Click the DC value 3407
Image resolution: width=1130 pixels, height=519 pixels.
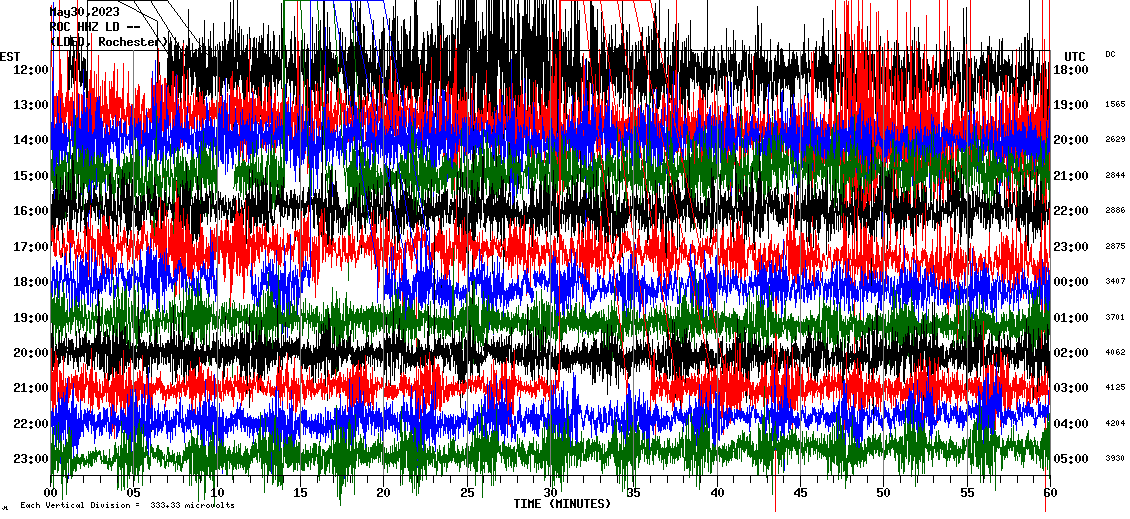point(1115,282)
